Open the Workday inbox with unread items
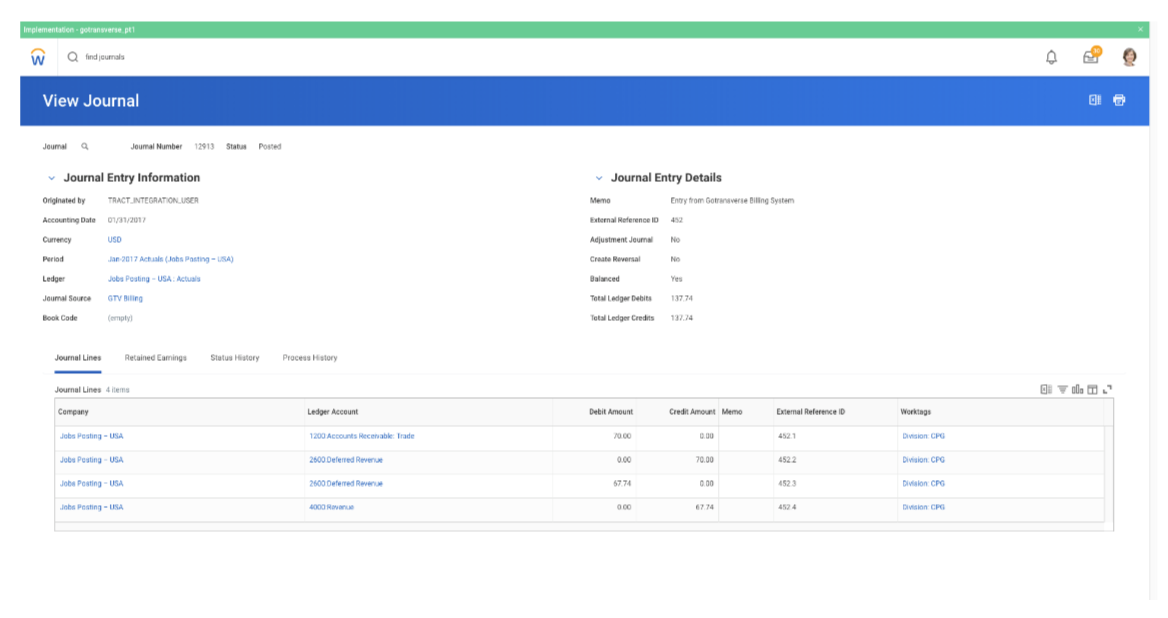 pyautogui.click(x=1089, y=57)
